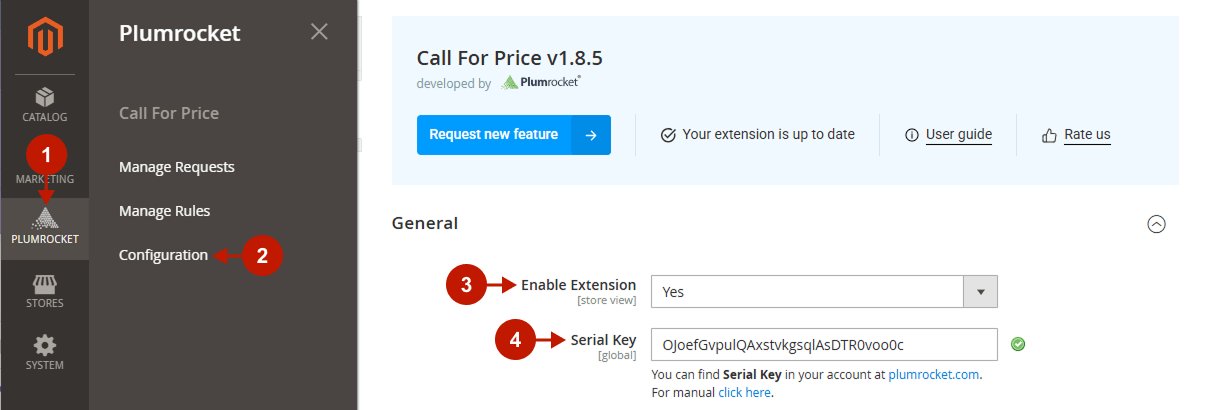Open the Stores sidebar menu

44,291
